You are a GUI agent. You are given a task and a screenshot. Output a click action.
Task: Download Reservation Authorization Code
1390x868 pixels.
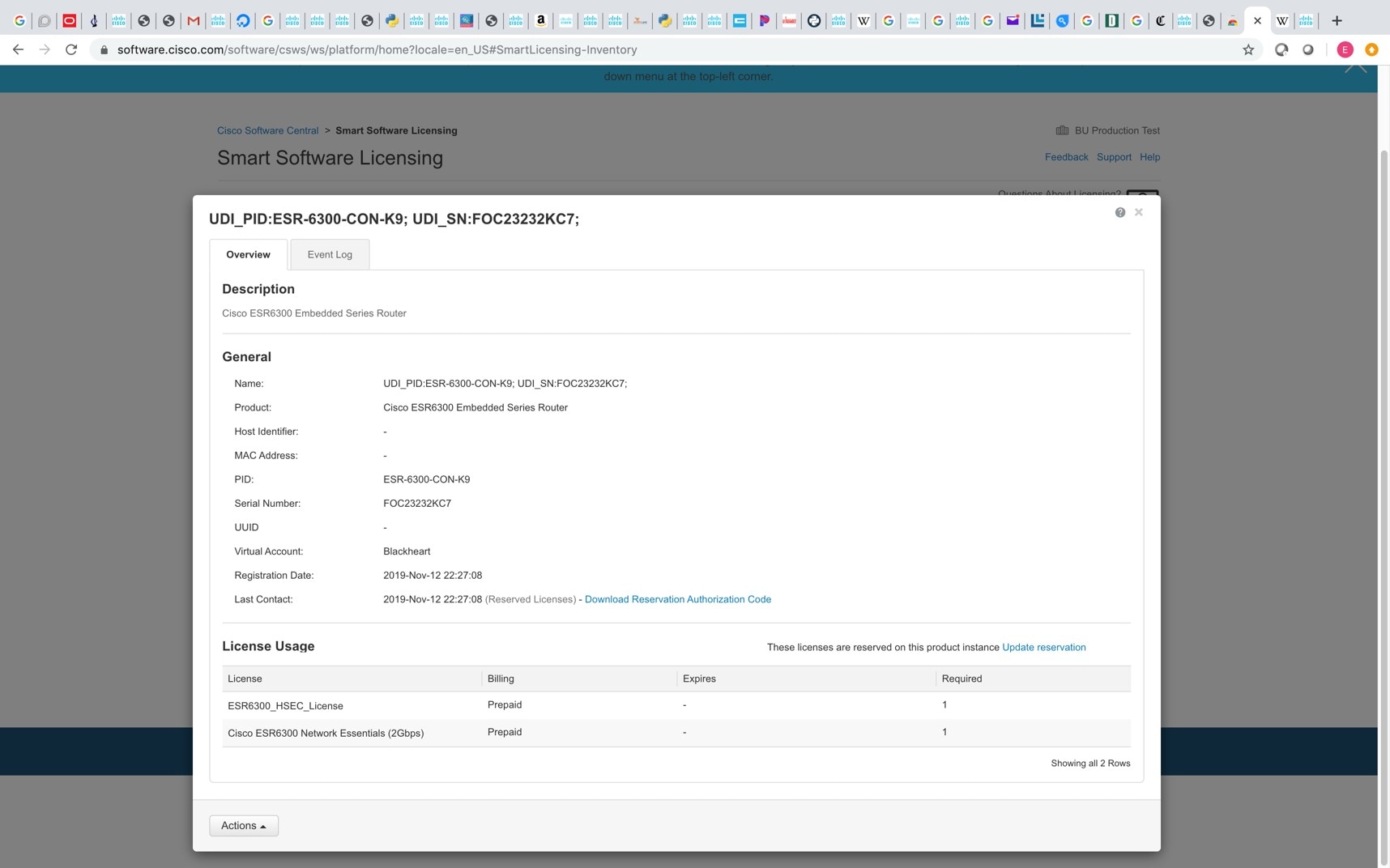tap(678, 599)
